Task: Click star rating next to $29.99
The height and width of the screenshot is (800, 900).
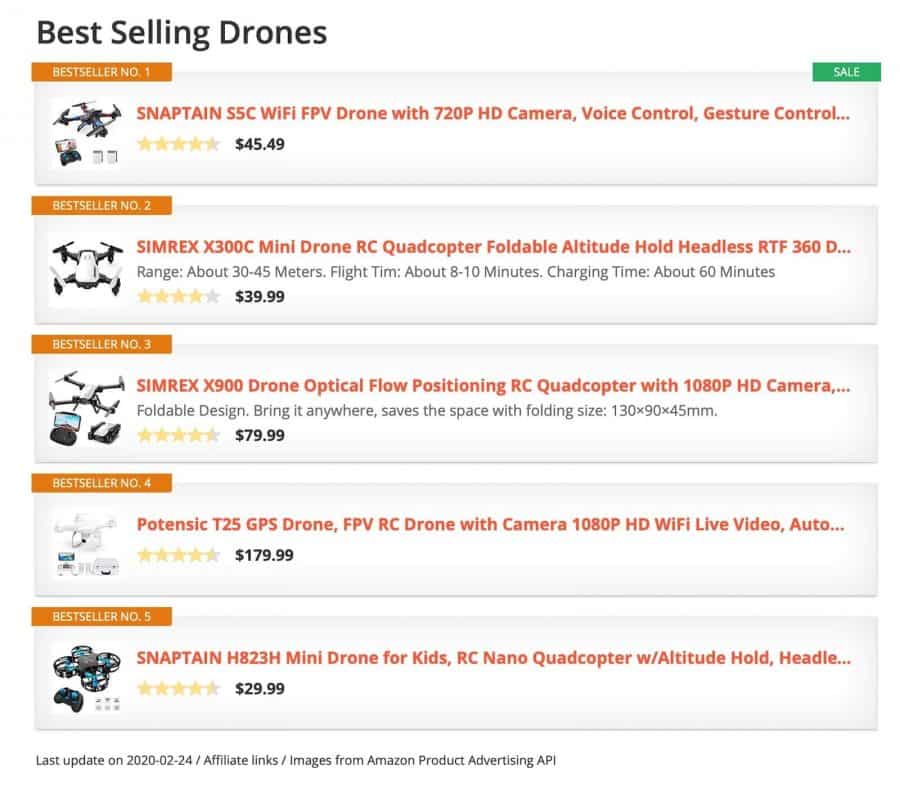Action: click(179, 688)
